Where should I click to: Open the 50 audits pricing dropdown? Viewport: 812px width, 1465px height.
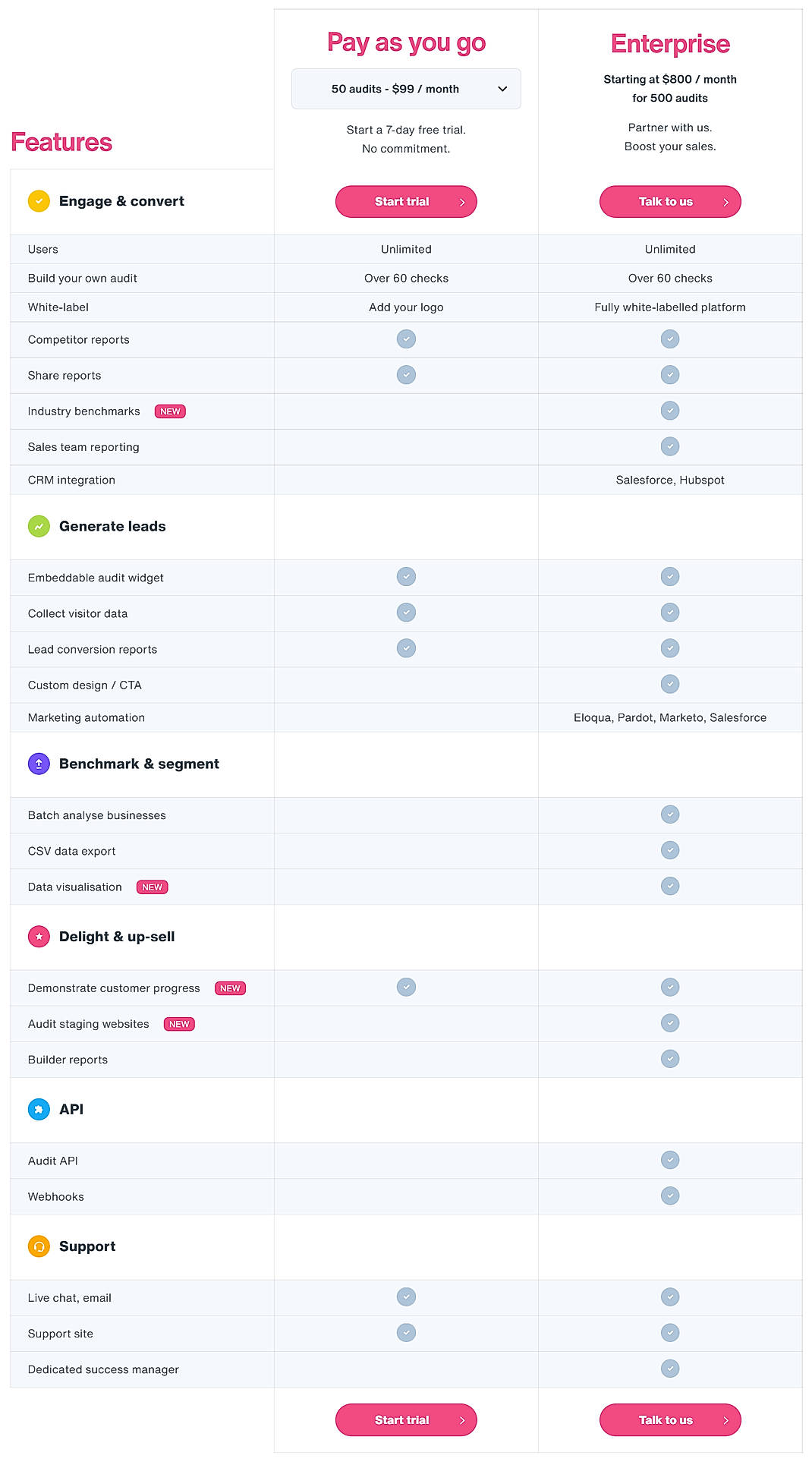pyautogui.click(x=405, y=88)
